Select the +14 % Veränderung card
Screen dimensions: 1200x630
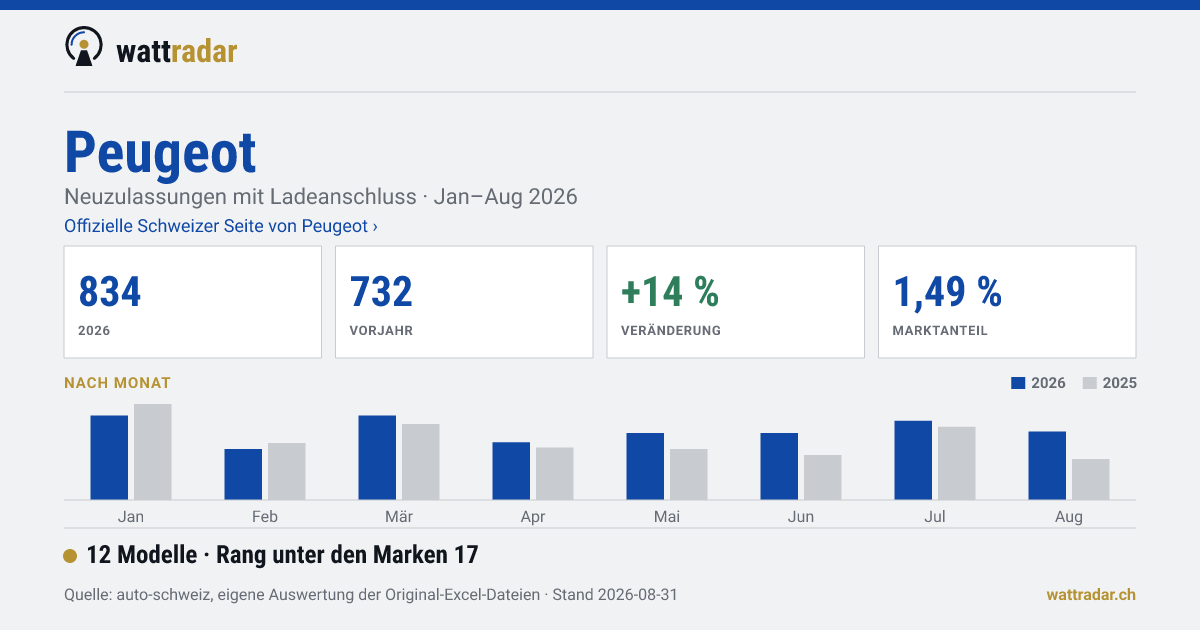point(736,302)
